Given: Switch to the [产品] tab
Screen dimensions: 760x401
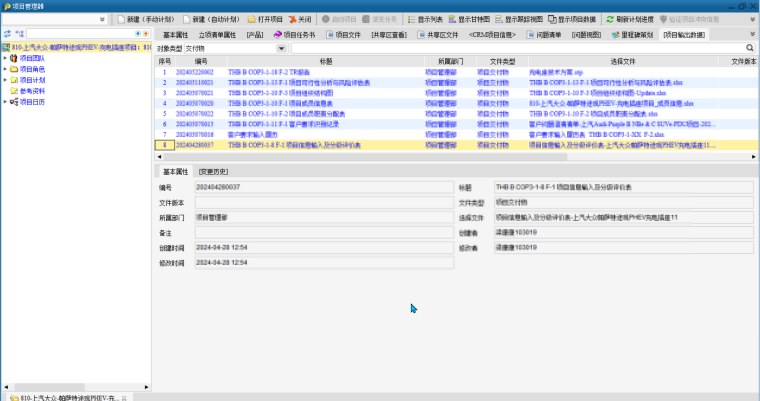Looking at the screenshot, I should [255, 35].
